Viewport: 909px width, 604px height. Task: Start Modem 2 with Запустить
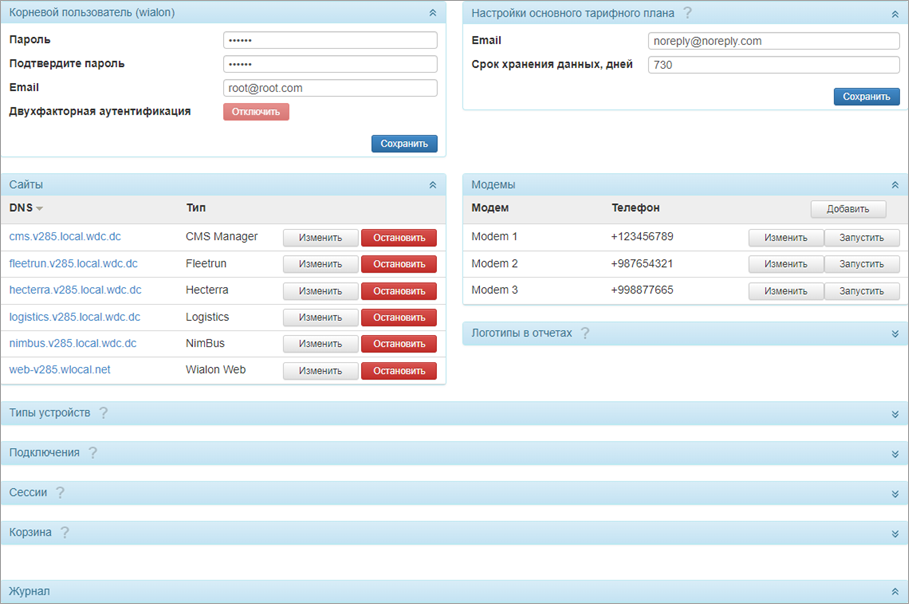pyautogui.click(x=862, y=264)
